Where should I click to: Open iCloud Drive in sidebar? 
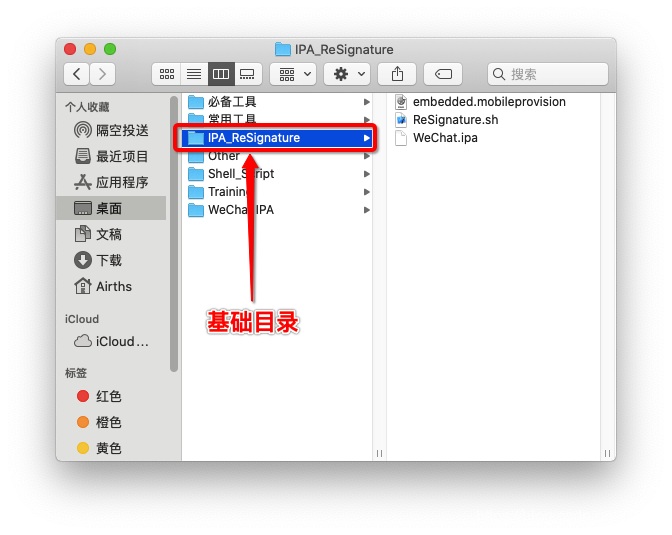(112, 342)
